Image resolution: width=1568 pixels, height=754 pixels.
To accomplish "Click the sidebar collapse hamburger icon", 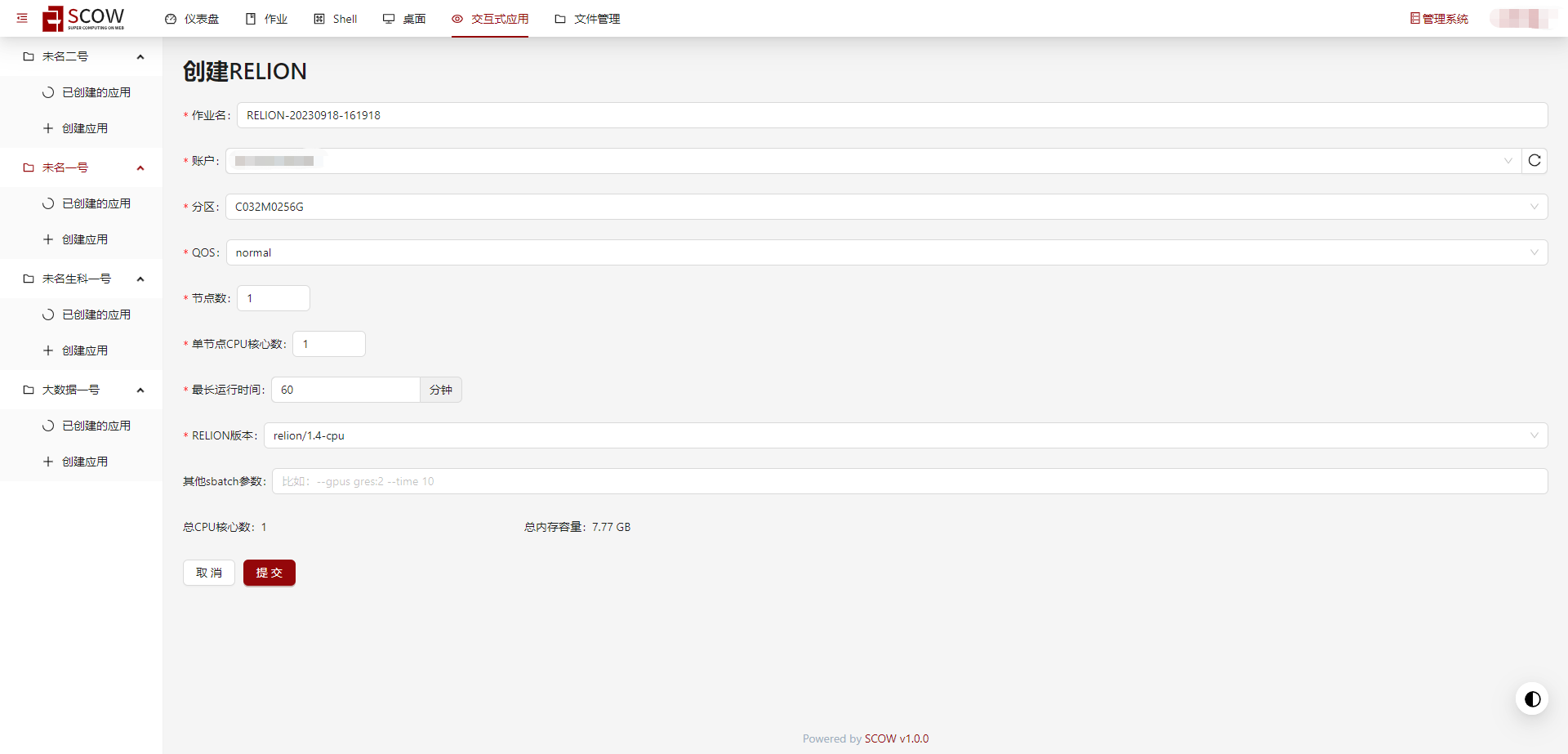I will point(22,18).
